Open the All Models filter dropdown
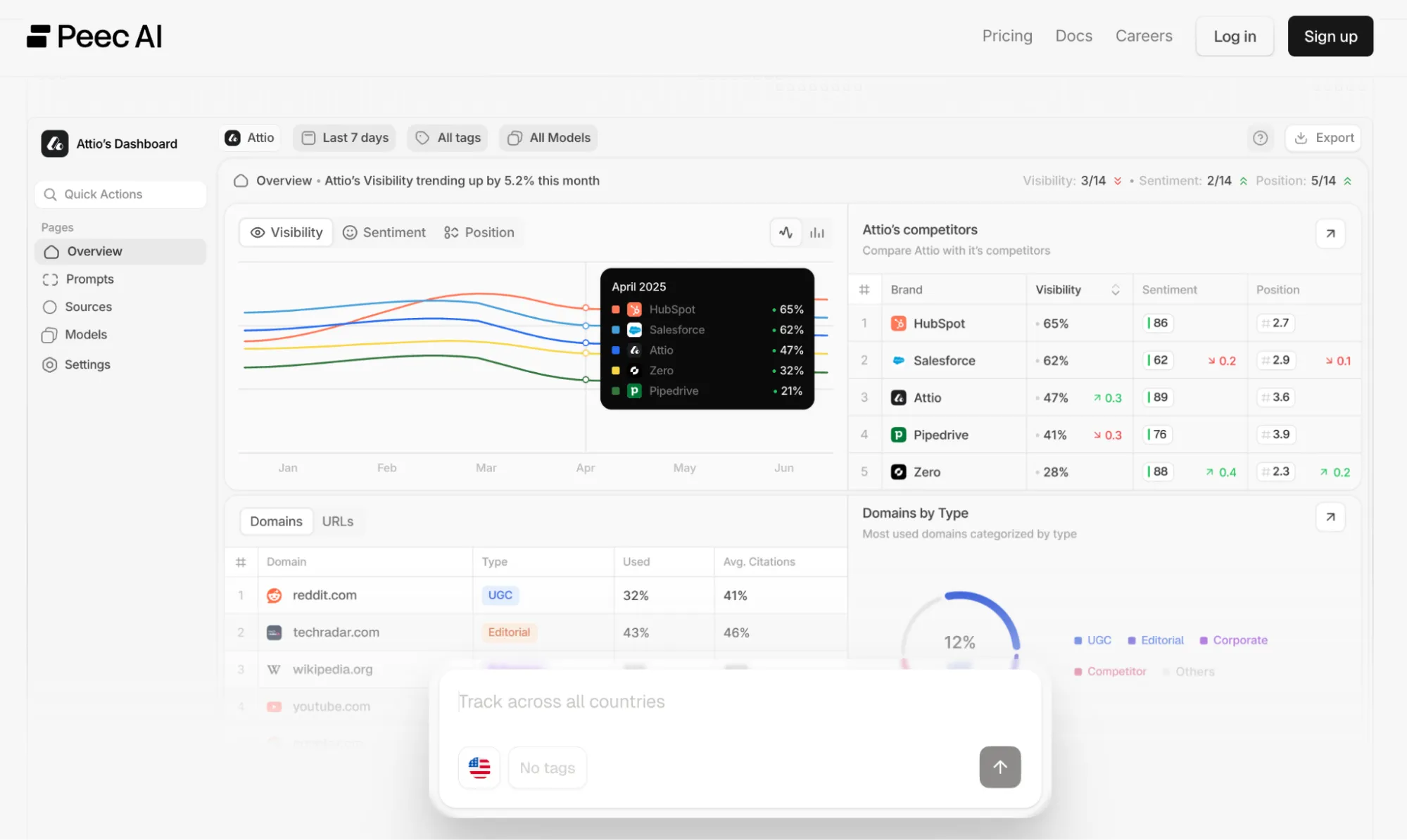This screenshot has height=840, width=1407. point(549,138)
